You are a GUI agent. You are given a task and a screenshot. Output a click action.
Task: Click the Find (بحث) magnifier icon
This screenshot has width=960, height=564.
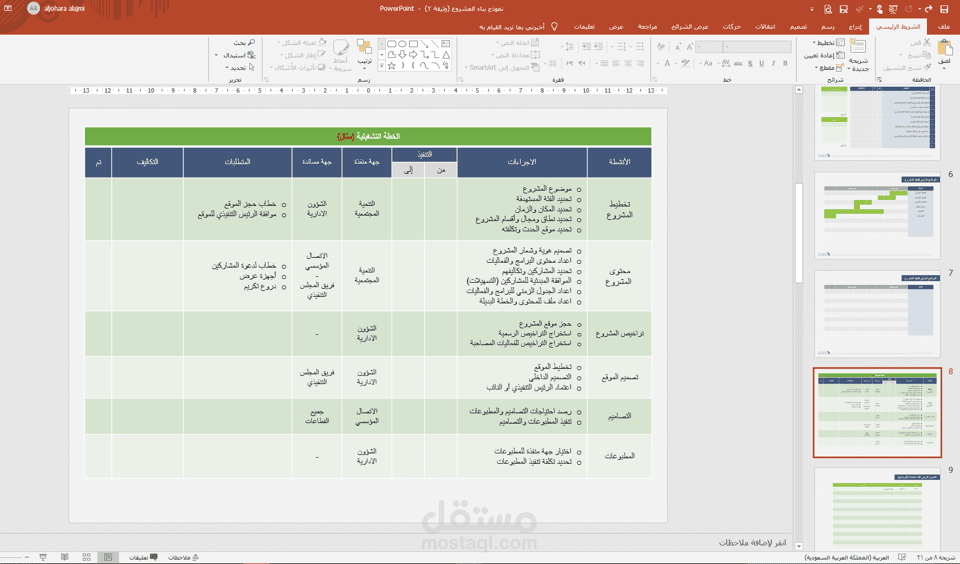pyautogui.click(x=252, y=42)
